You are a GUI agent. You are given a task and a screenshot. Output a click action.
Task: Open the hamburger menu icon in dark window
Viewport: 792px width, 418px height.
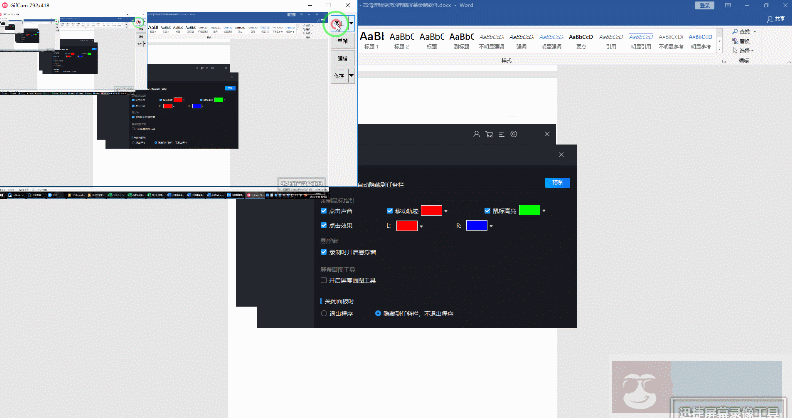[501, 134]
